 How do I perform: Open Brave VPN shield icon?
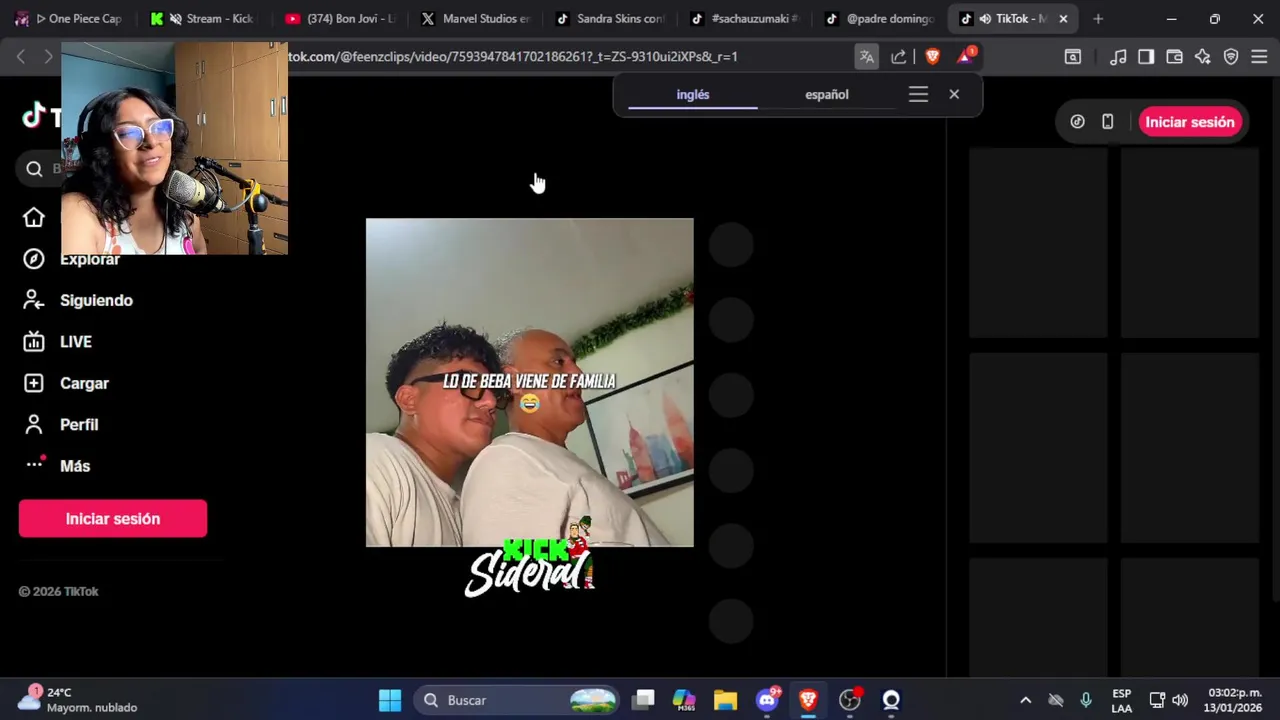[x=1231, y=57]
